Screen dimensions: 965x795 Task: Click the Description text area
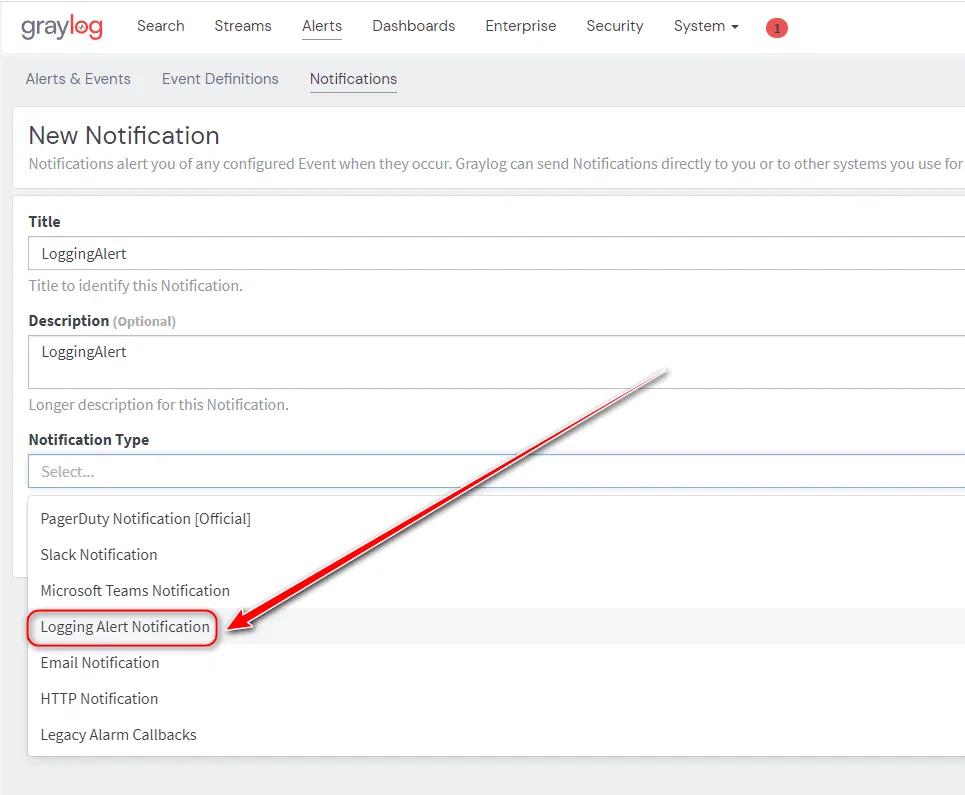[496, 361]
